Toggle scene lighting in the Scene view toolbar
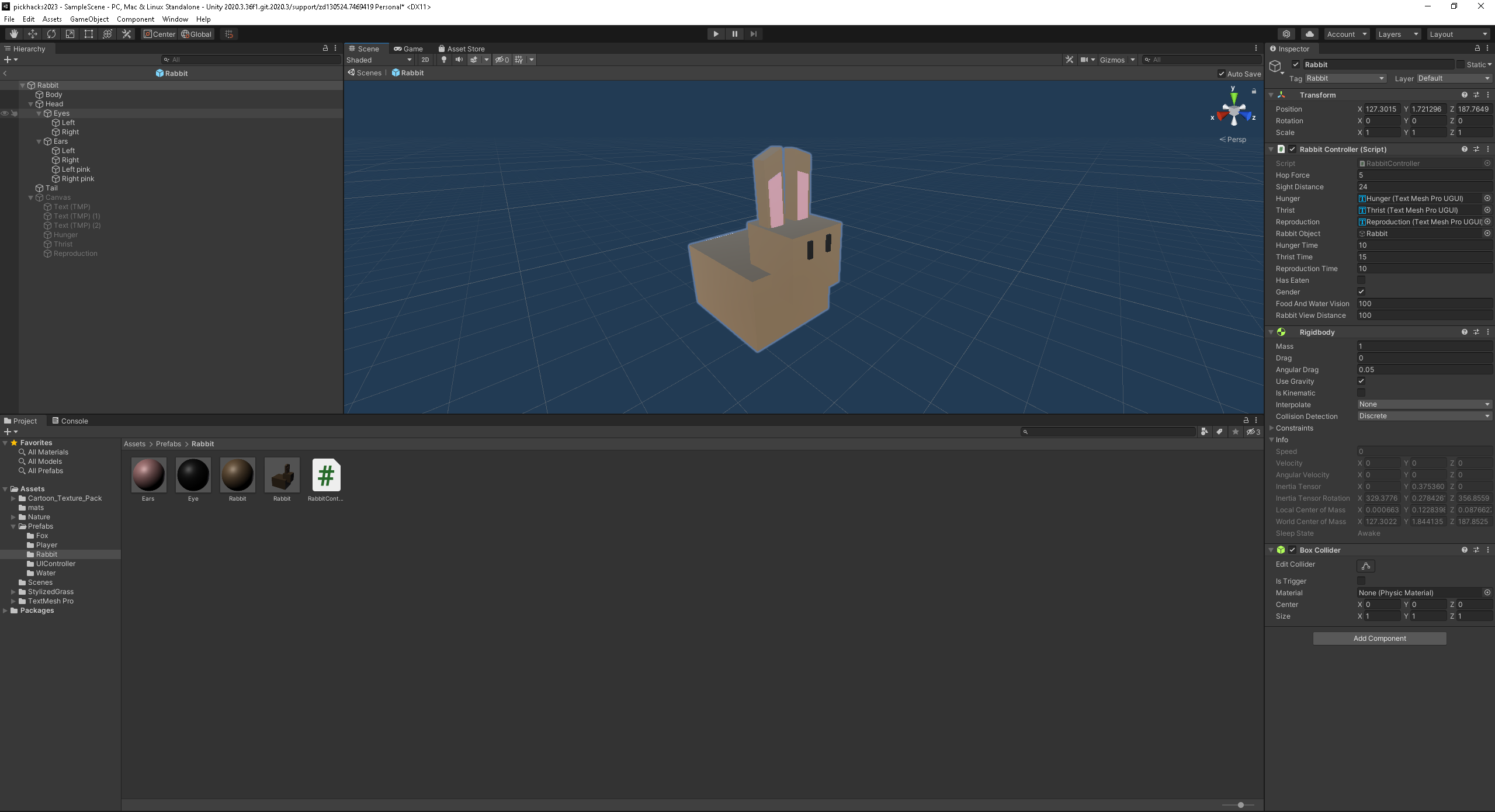This screenshot has height=812, width=1495. tap(444, 59)
